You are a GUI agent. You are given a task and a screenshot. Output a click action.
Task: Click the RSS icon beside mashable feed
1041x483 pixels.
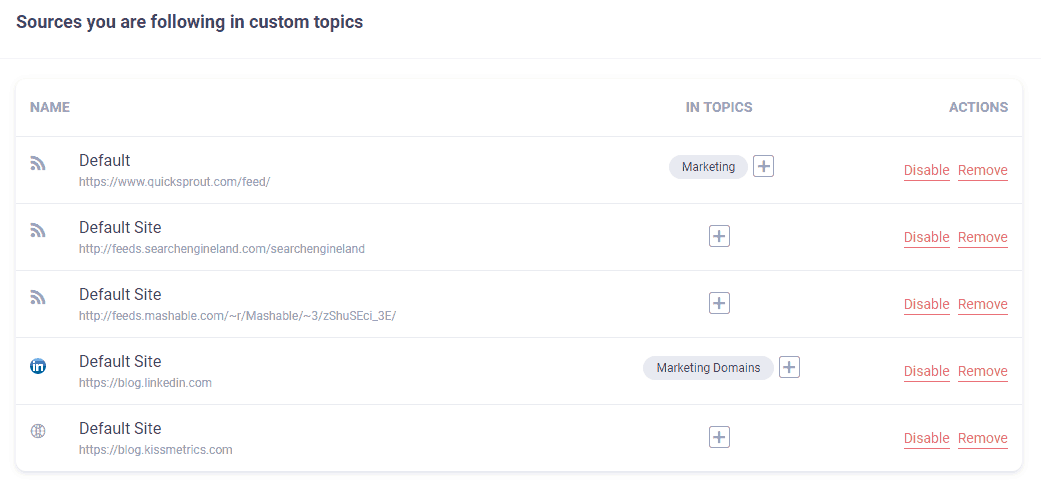pos(38,298)
